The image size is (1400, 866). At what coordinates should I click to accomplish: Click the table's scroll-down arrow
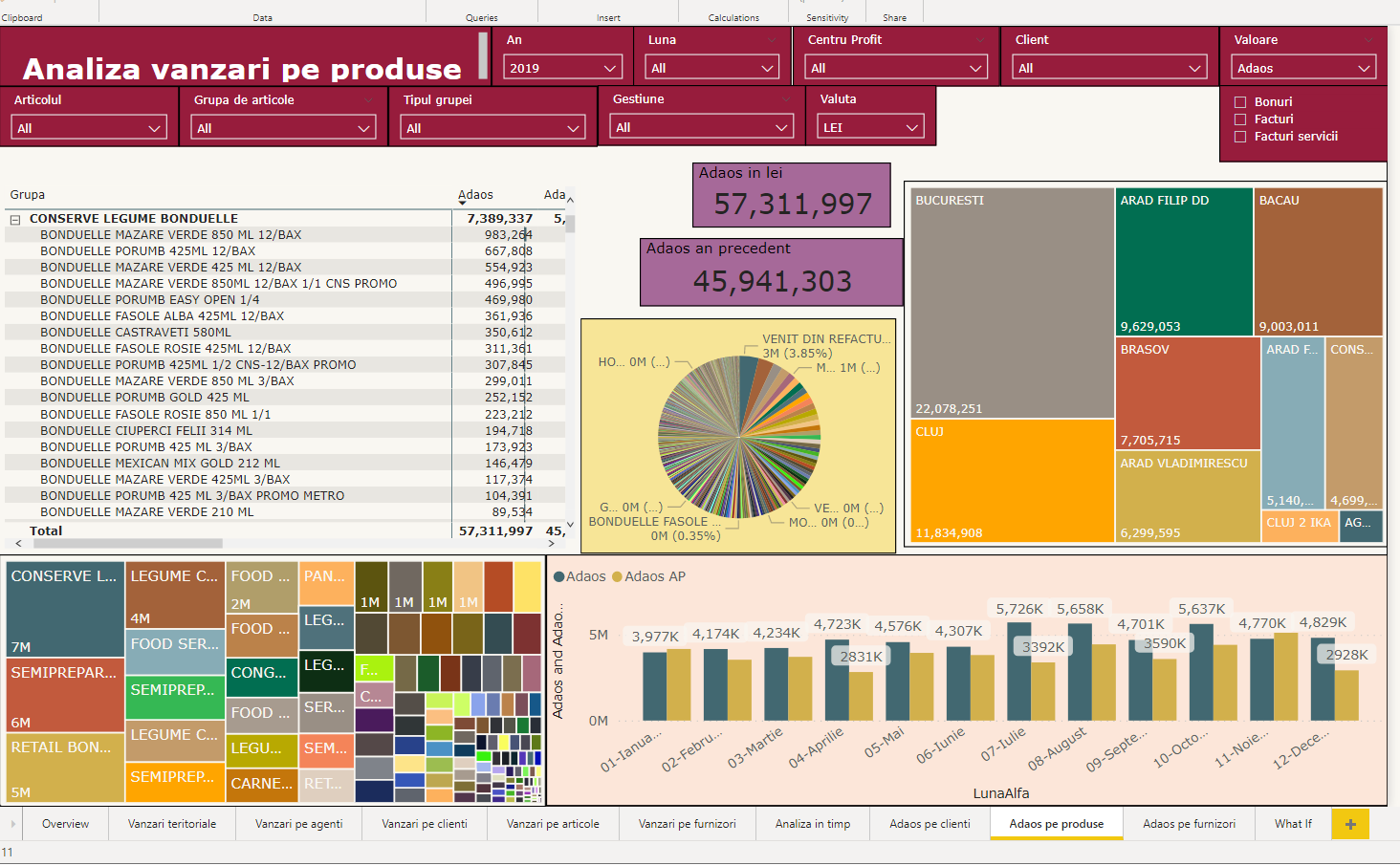570,525
